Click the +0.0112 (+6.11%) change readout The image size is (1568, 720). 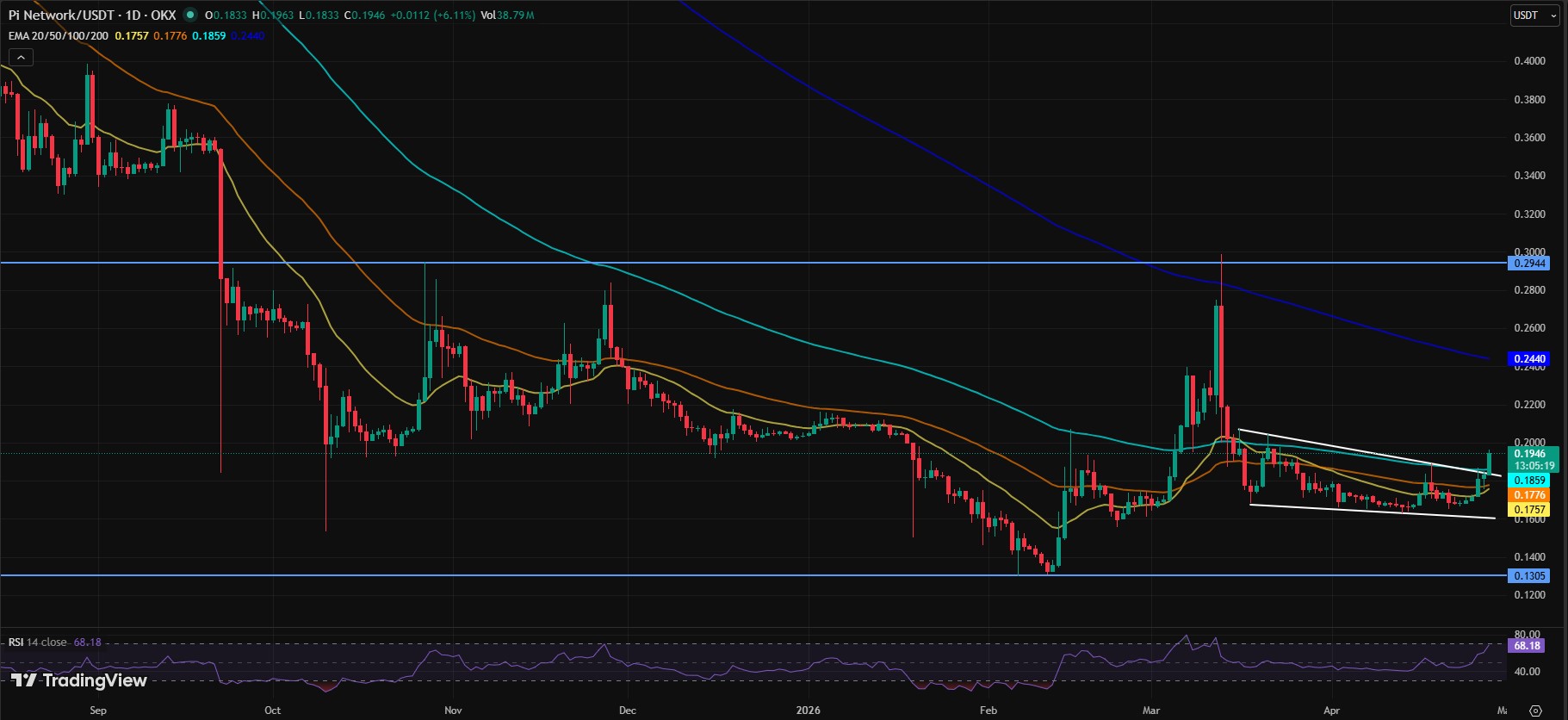pos(432,15)
